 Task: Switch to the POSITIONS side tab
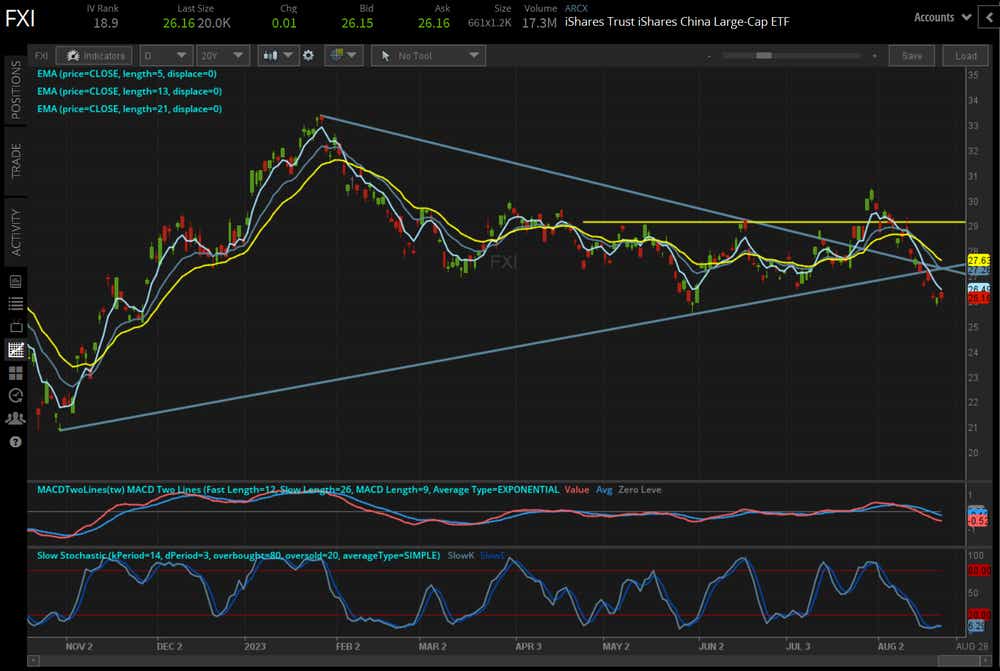(16, 90)
